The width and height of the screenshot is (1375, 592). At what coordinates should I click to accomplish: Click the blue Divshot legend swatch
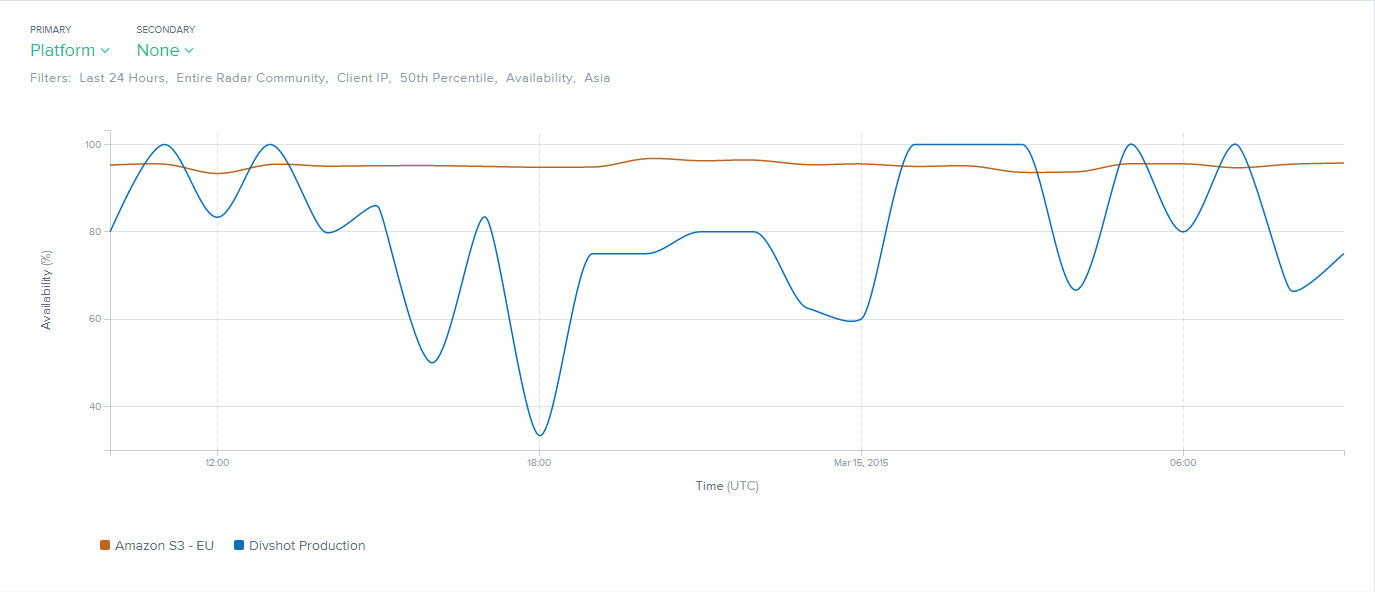click(239, 546)
